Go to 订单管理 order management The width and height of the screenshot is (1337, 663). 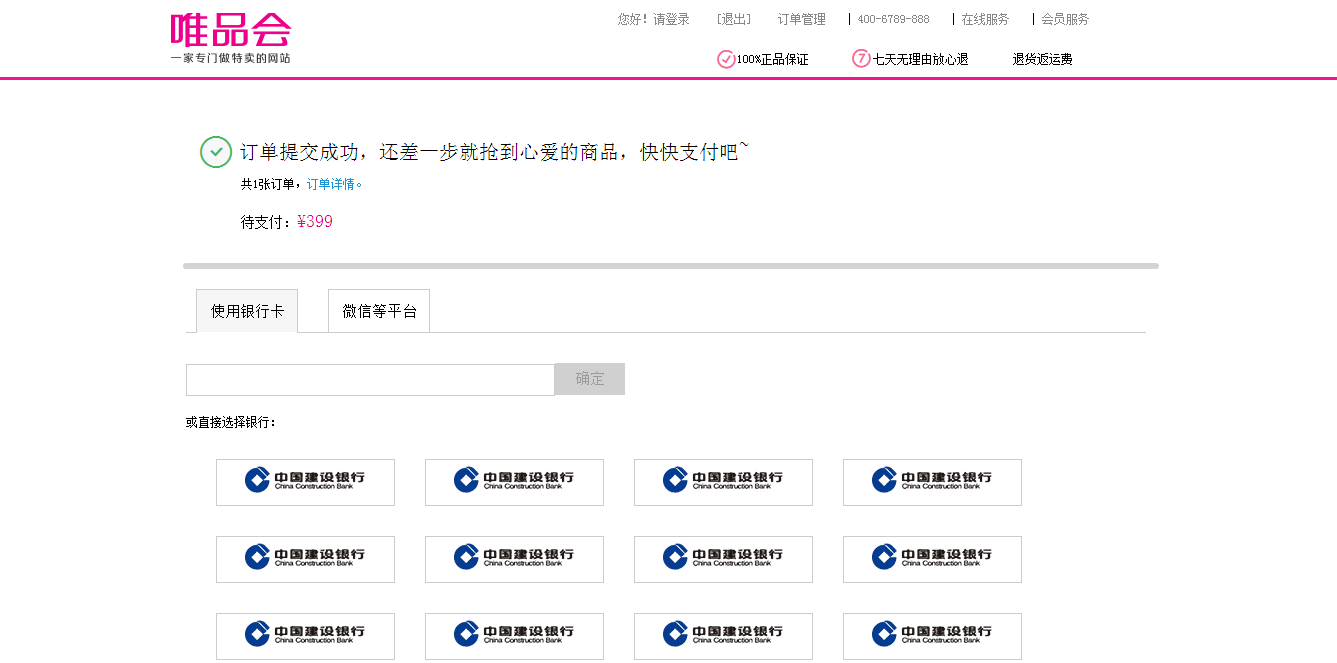(x=802, y=19)
